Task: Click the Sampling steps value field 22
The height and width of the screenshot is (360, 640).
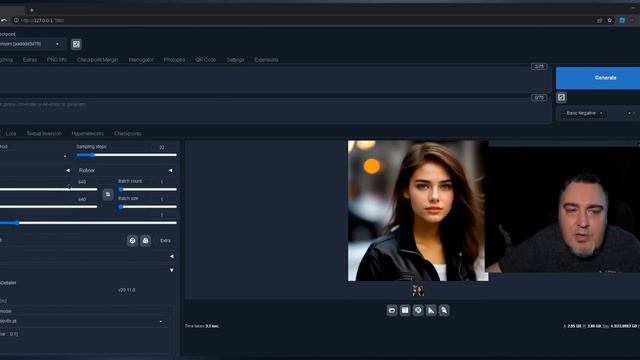Action: pyautogui.click(x=163, y=147)
